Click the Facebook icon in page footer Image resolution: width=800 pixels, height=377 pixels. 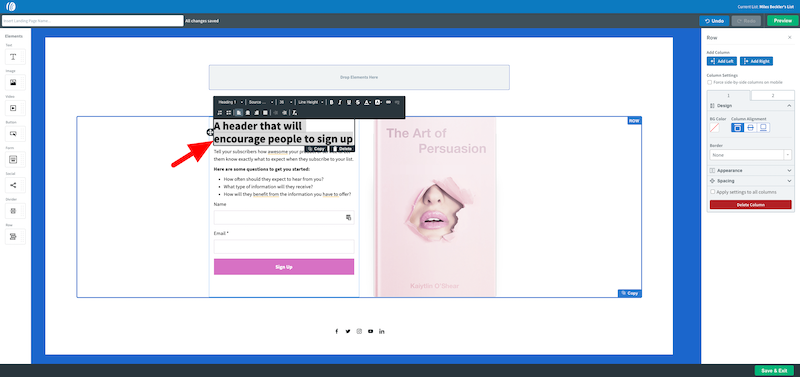337,332
